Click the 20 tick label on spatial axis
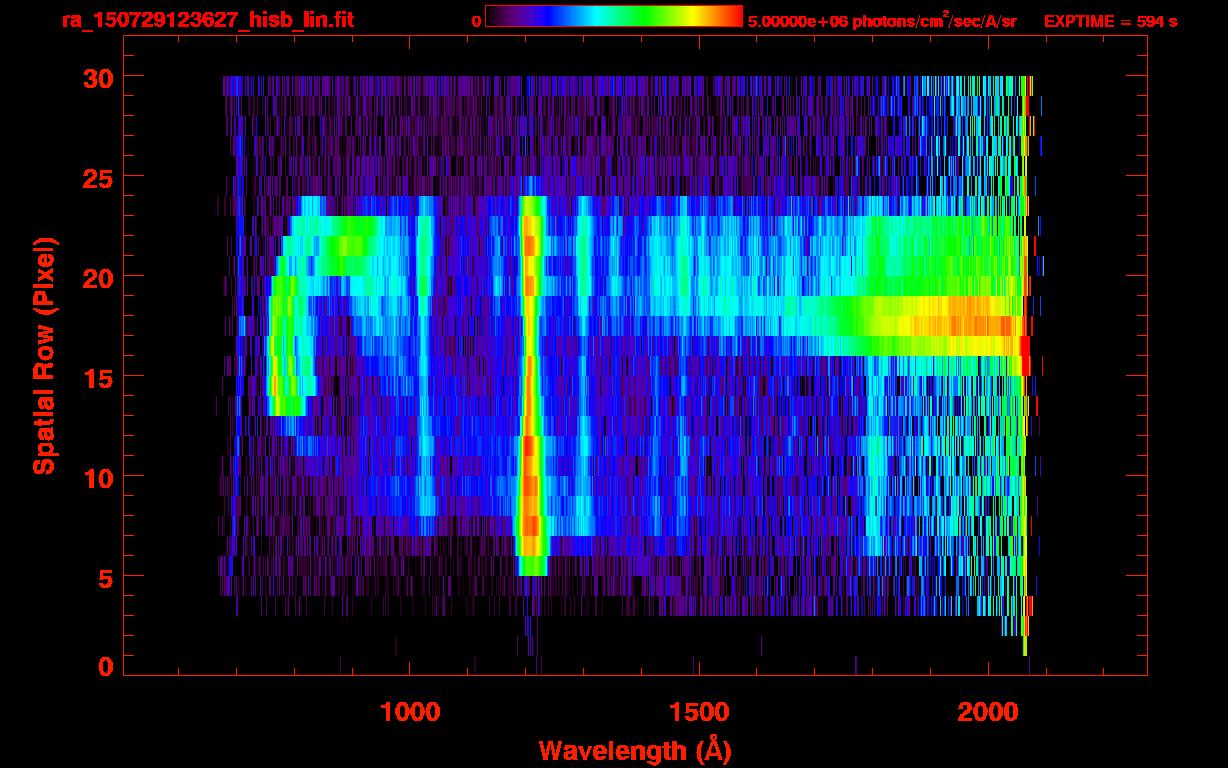Viewport: 1228px width, 768px height. [95, 277]
